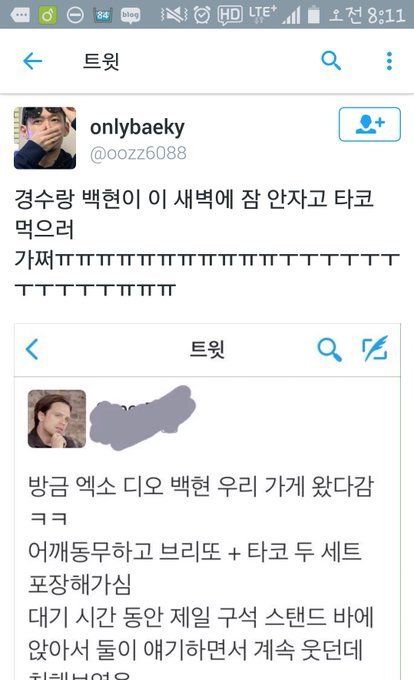This screenshot has height=680, width=414.
Task: Follow onlybaeky with the add-user button
Action: (x=369, y=124)
